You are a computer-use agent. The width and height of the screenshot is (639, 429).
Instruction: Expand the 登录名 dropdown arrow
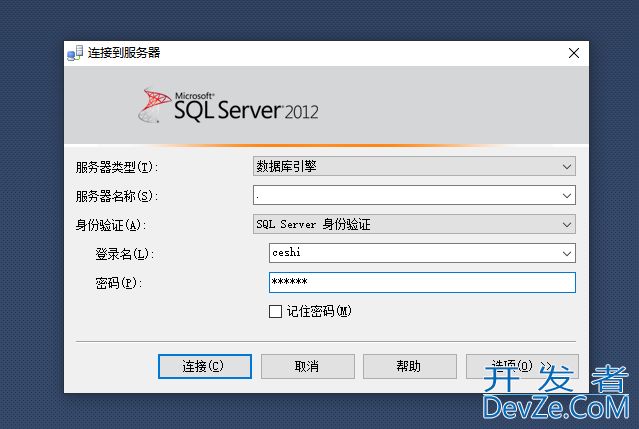point(566,253)
